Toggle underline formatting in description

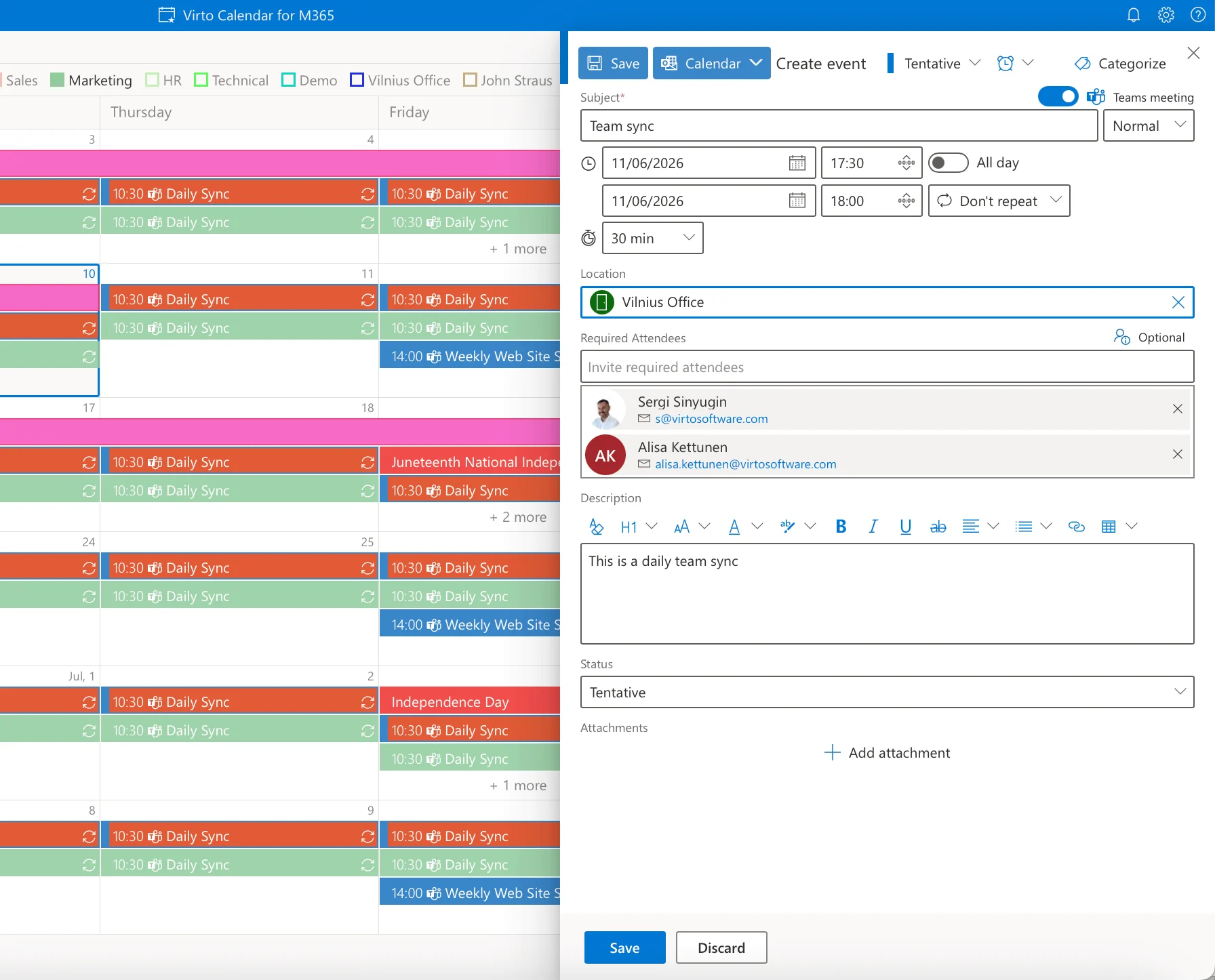click(x=905, y=527)
